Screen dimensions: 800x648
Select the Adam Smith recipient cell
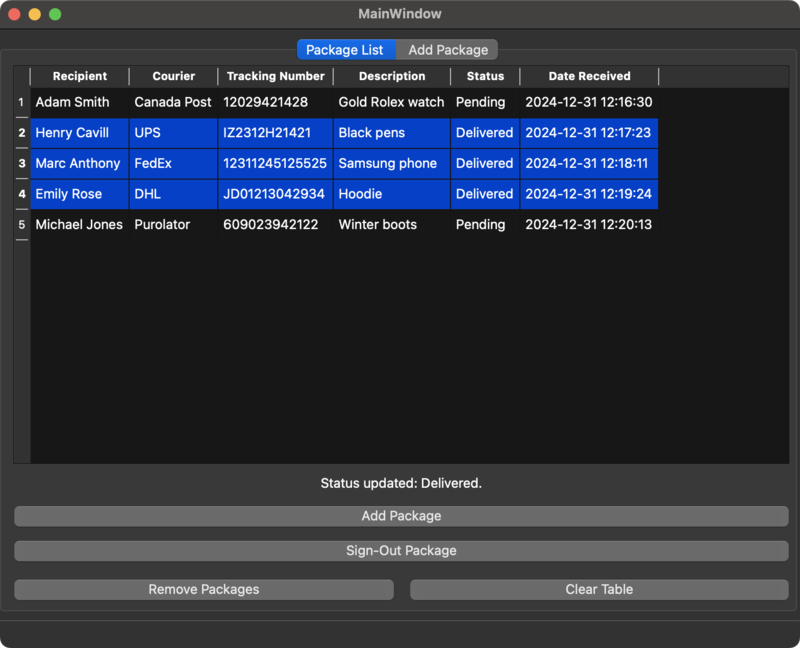point(73,102)
